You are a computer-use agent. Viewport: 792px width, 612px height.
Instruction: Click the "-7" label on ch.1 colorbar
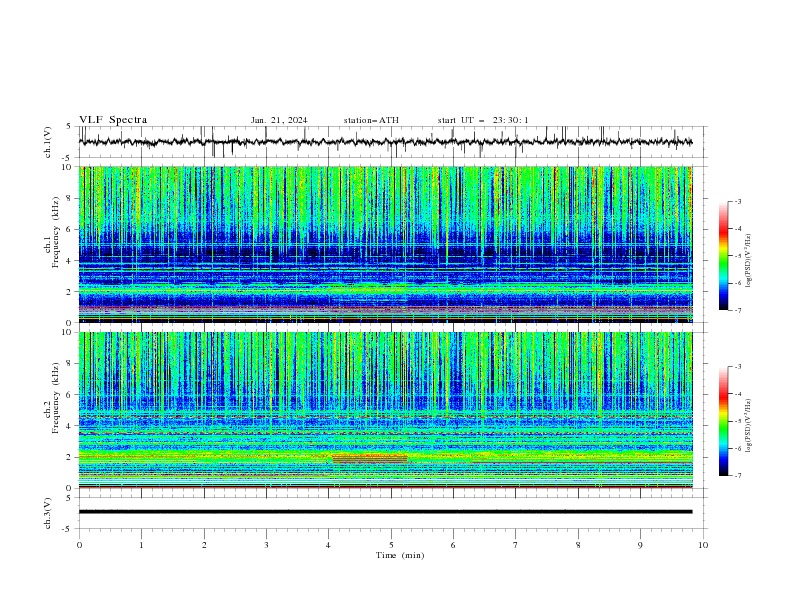(x=738, y=311)
